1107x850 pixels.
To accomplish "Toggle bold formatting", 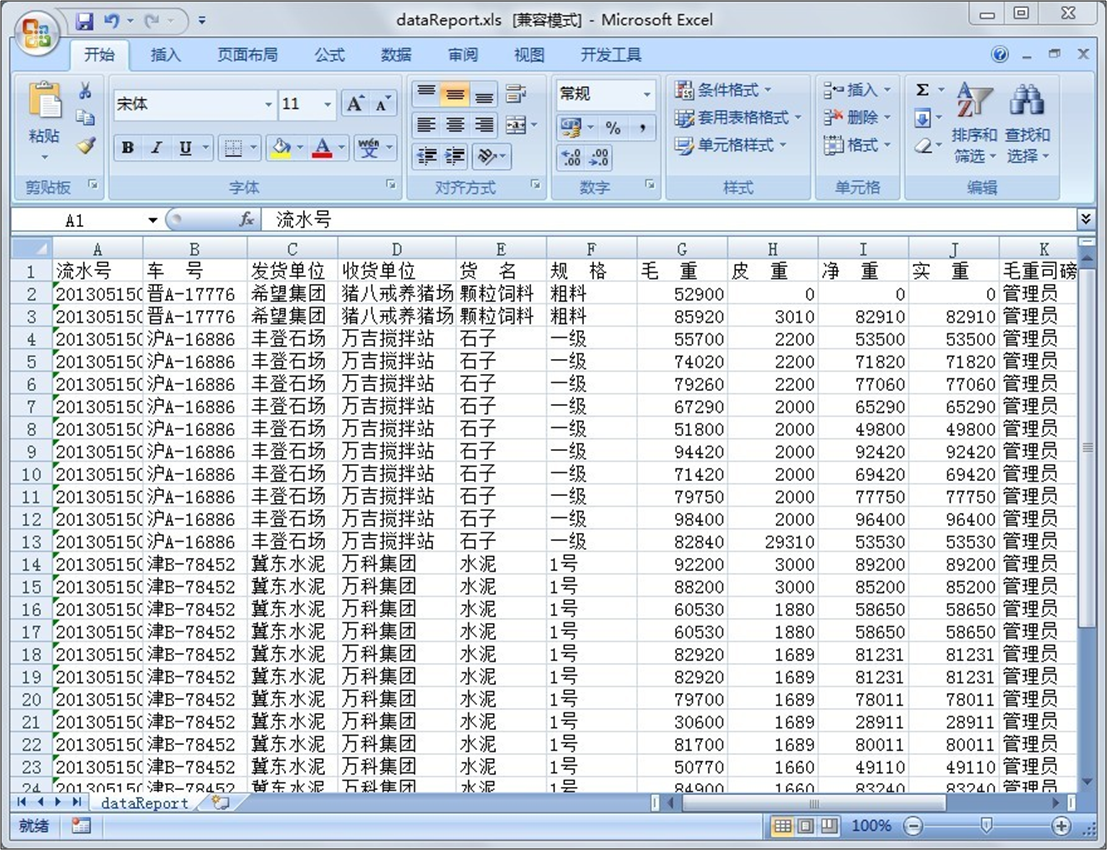I will [x=128, y=148].
